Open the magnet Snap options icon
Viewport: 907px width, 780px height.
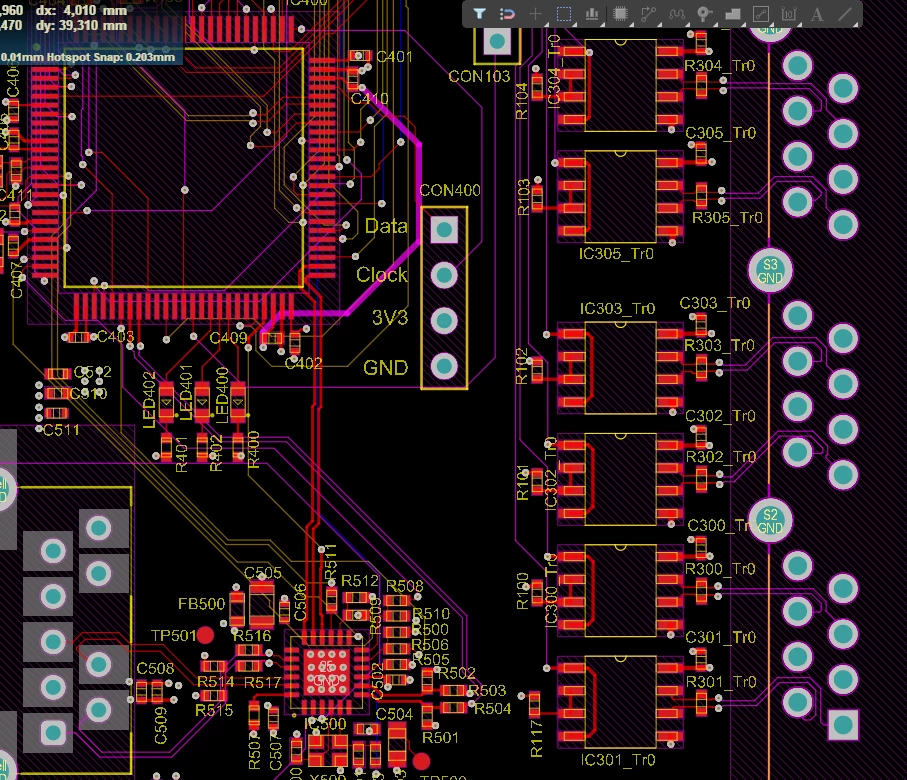[x=507, y=14]
